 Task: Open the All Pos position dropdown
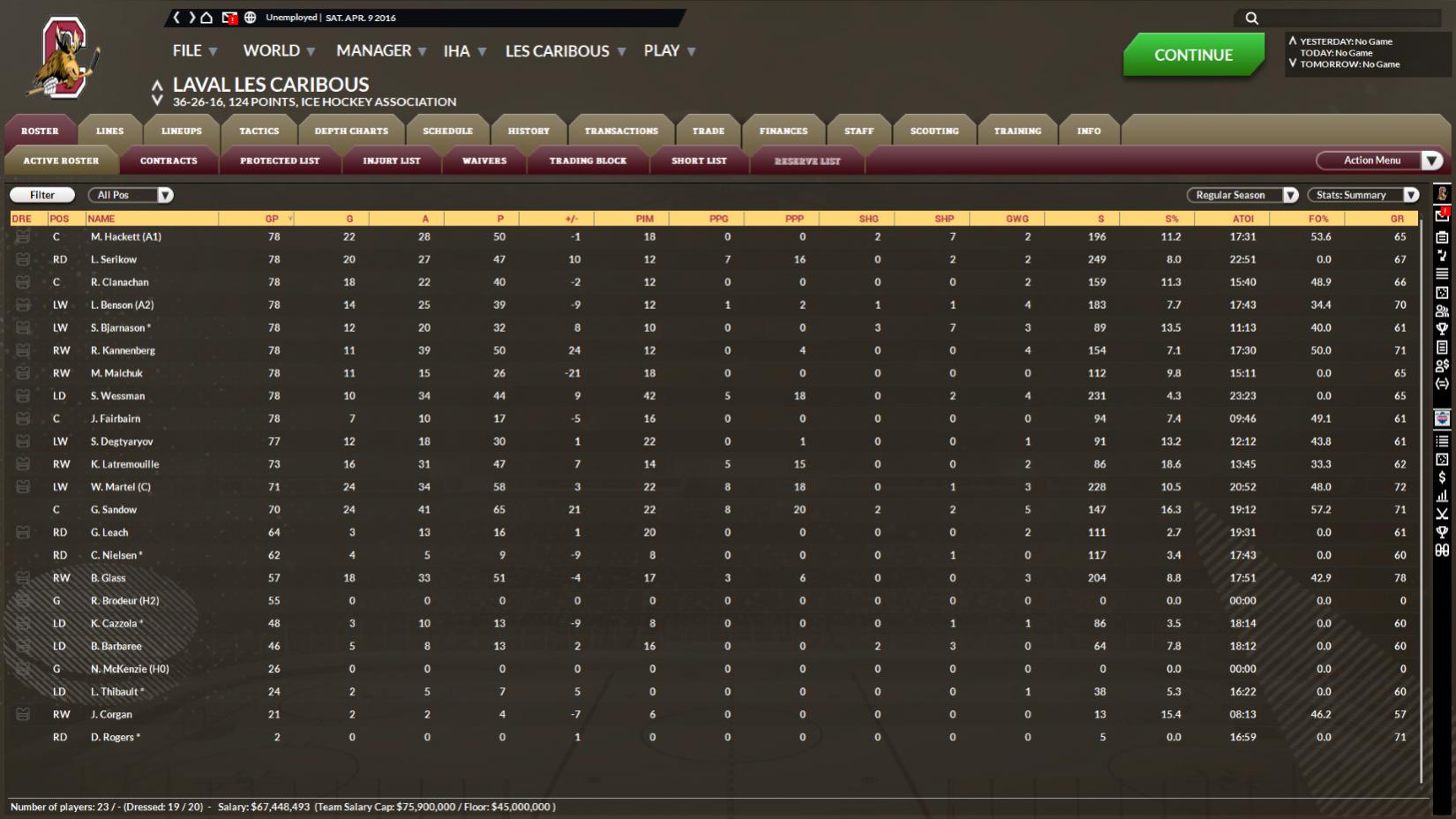point(133,195)
